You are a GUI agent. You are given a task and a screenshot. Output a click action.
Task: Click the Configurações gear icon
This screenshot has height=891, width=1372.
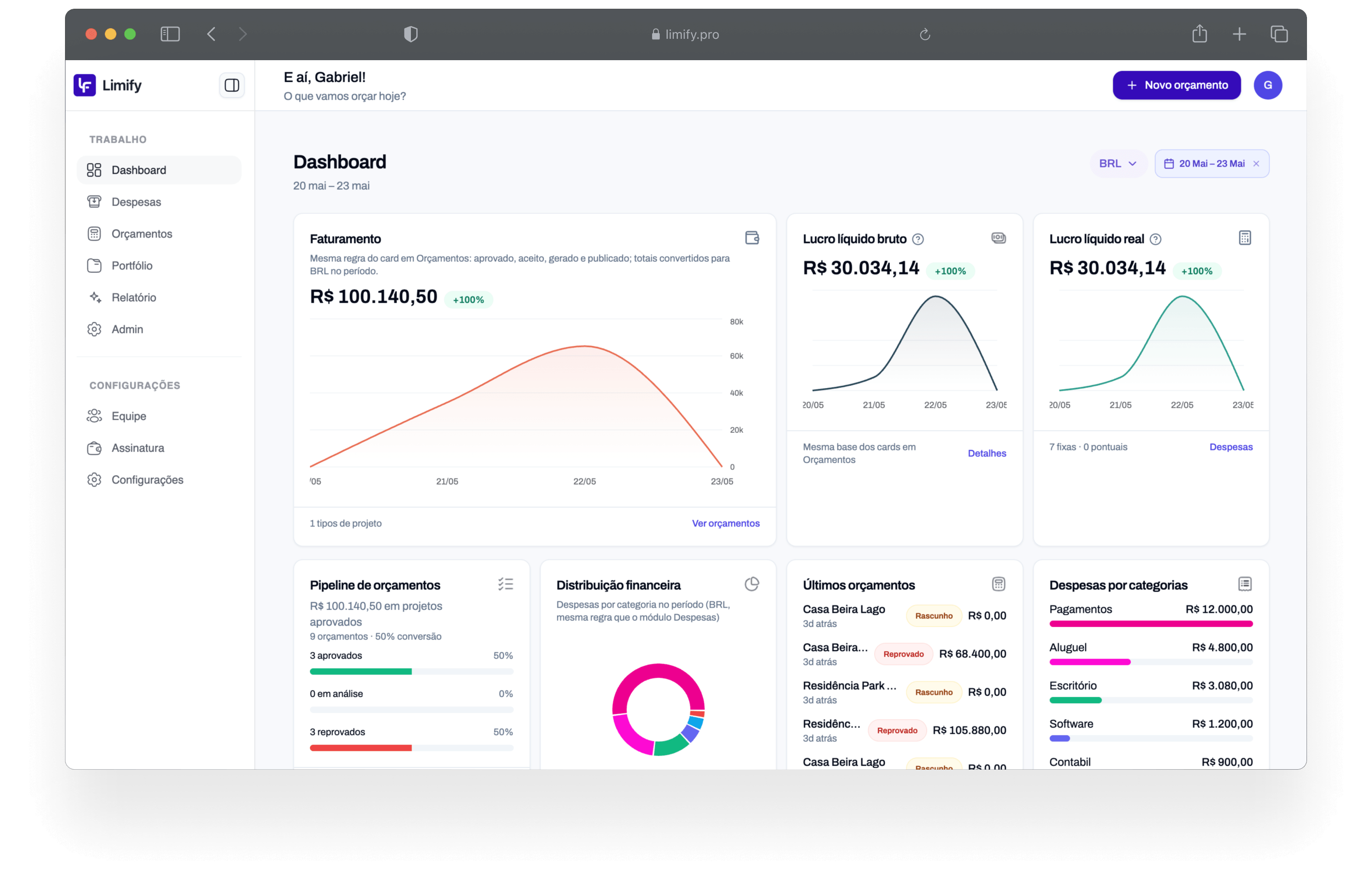(x=95, y=480)
